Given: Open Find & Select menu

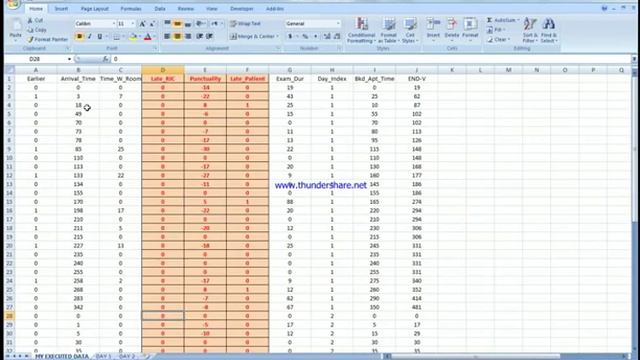Looking at the screenshot, I should [549, 30].
